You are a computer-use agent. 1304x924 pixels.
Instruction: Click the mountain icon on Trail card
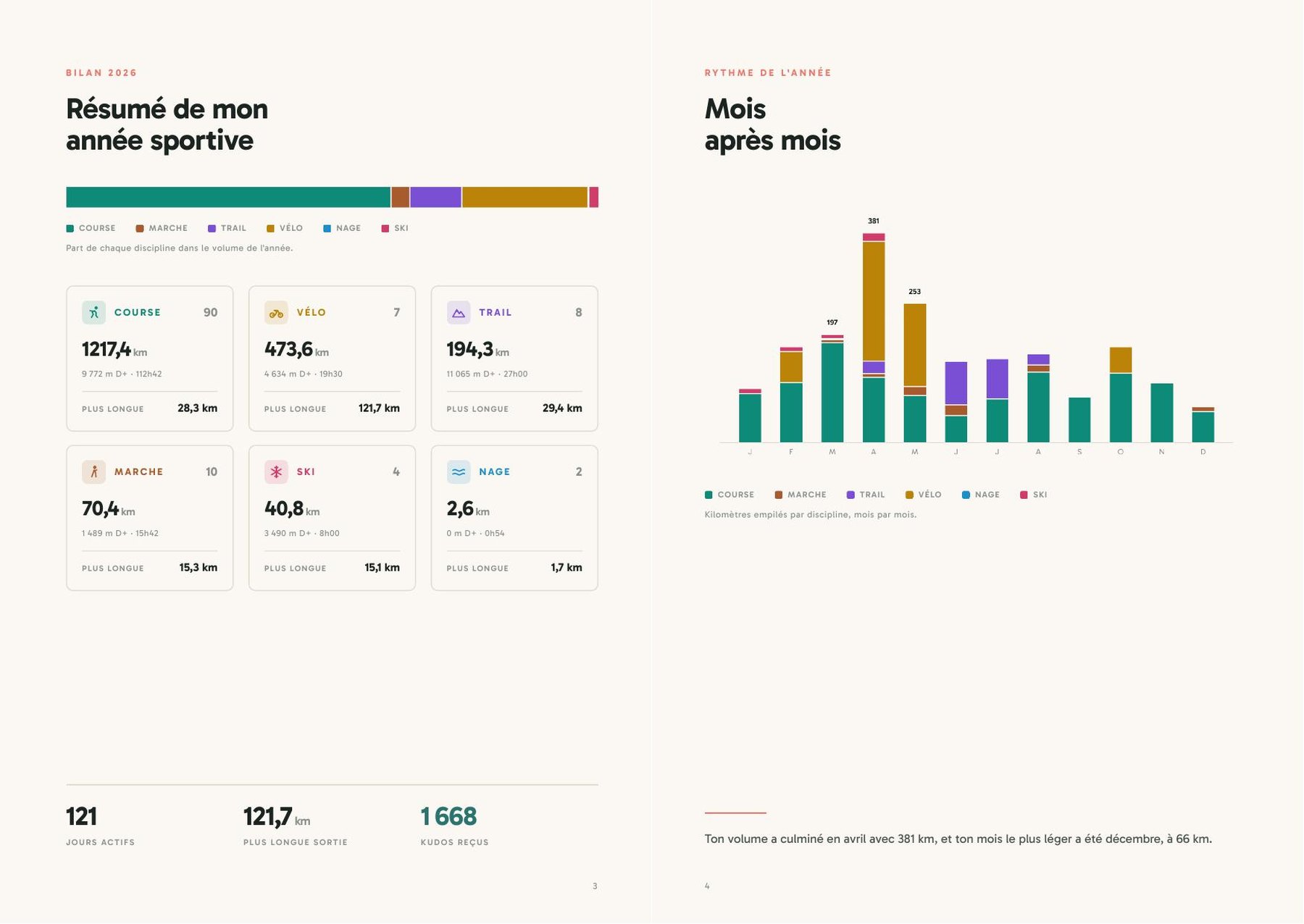(459, 312)
